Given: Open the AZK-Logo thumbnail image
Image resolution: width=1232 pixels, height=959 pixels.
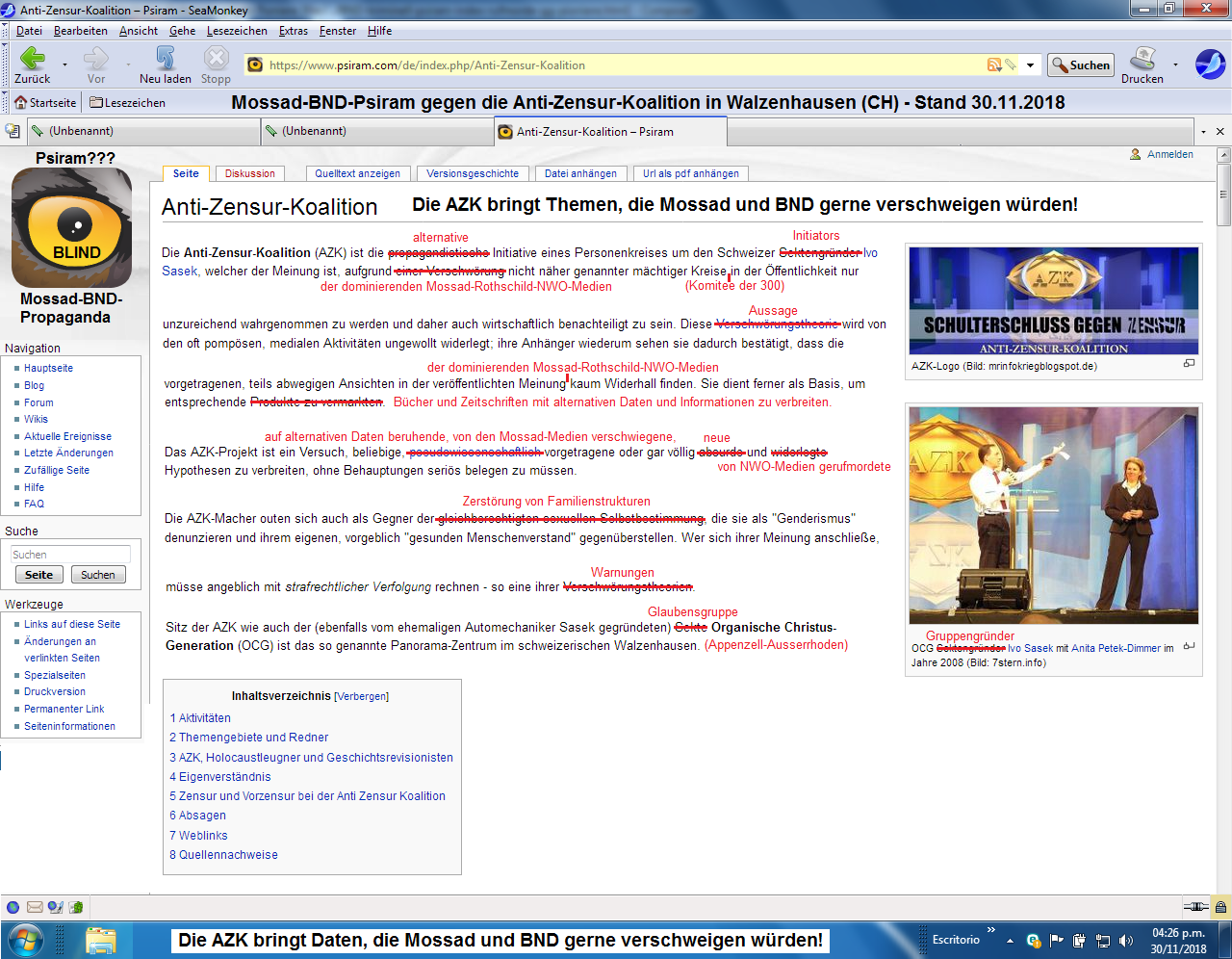Looking at the screenshot, I should point(1054,301).
